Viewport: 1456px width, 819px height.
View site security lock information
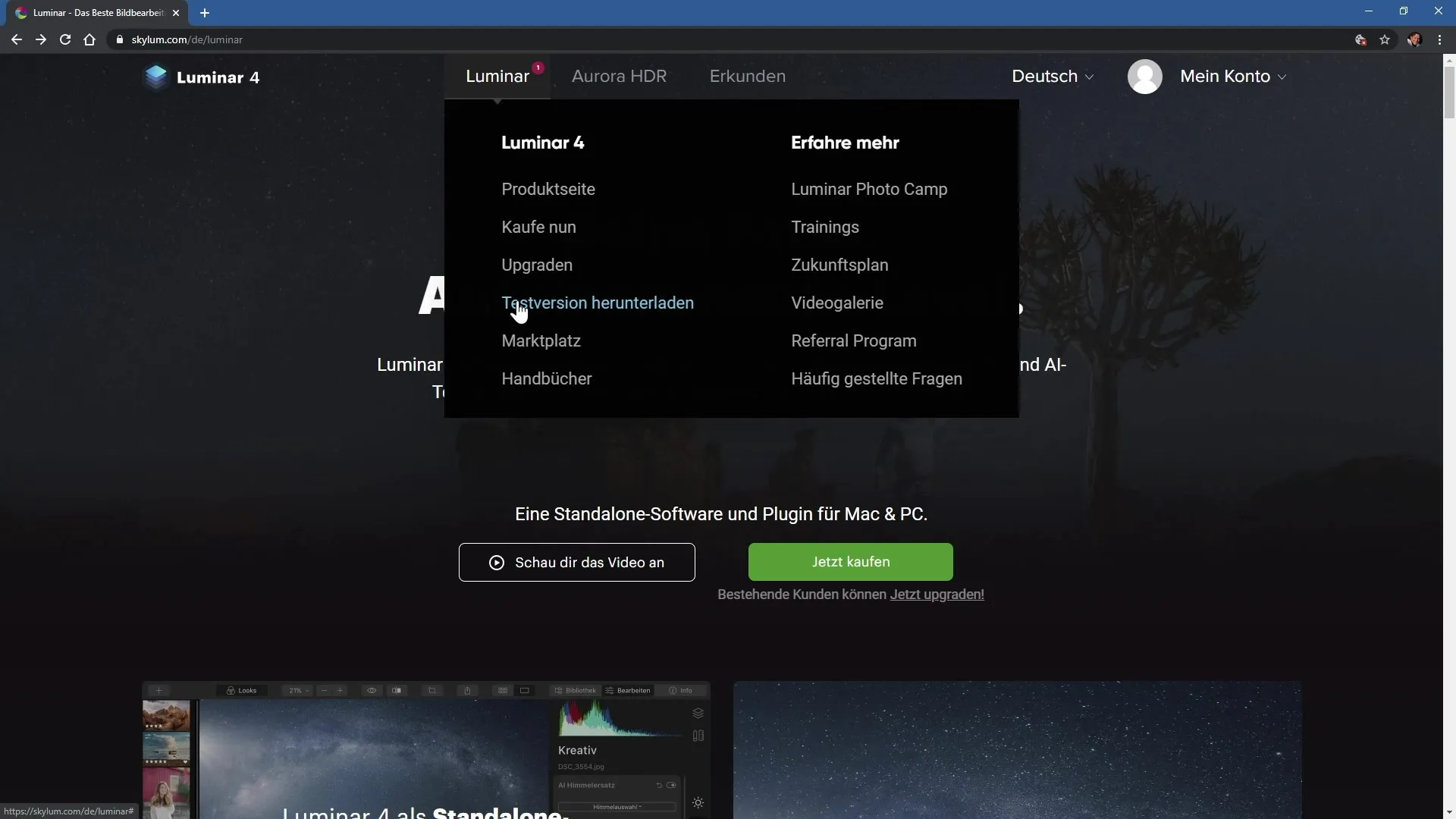click(119, 39)
